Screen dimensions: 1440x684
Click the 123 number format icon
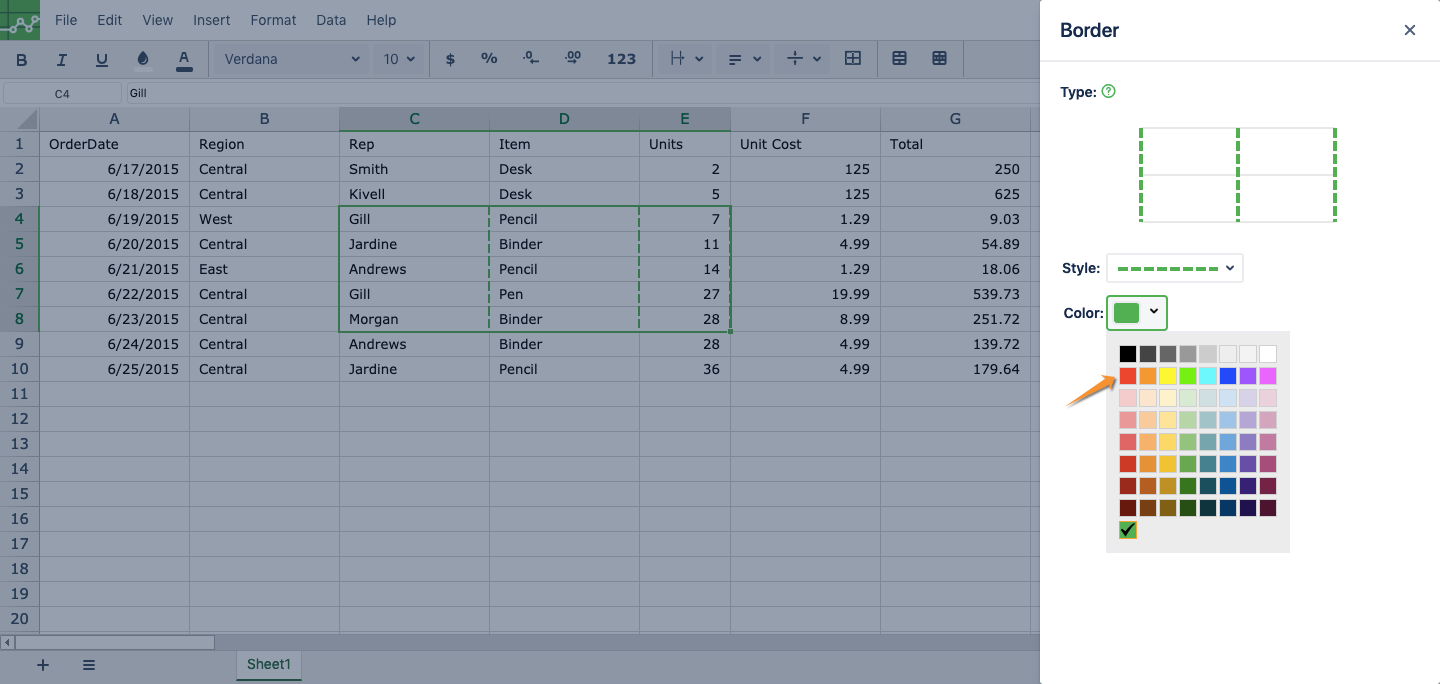pyautogui.click(x=621, y=59)
